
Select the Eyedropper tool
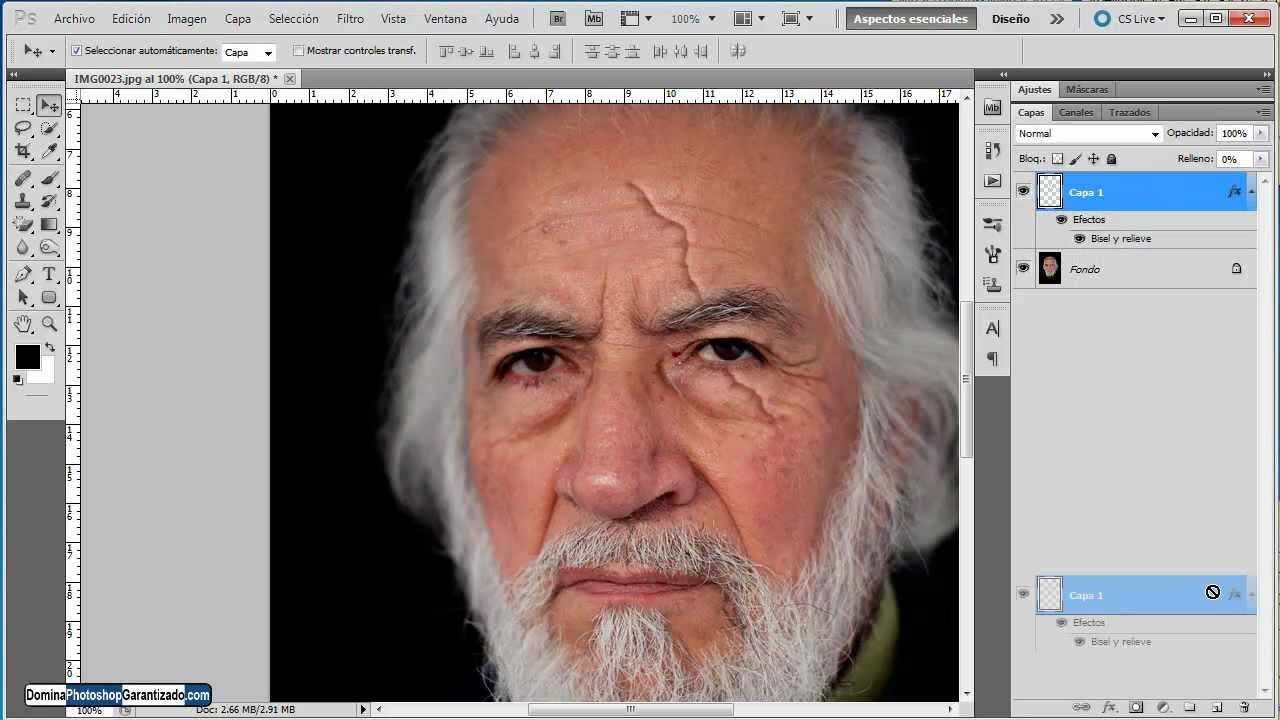(49, 151)
